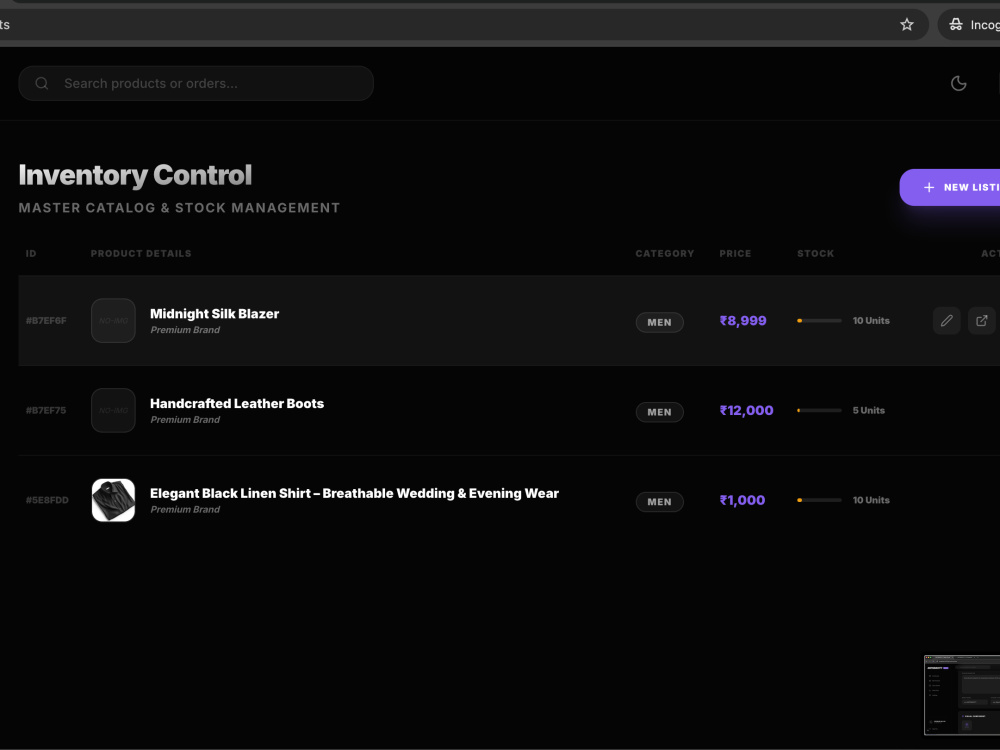
Task: Click product ID #B7EF75
Action: pyautogui.click(x=46, y=411)
